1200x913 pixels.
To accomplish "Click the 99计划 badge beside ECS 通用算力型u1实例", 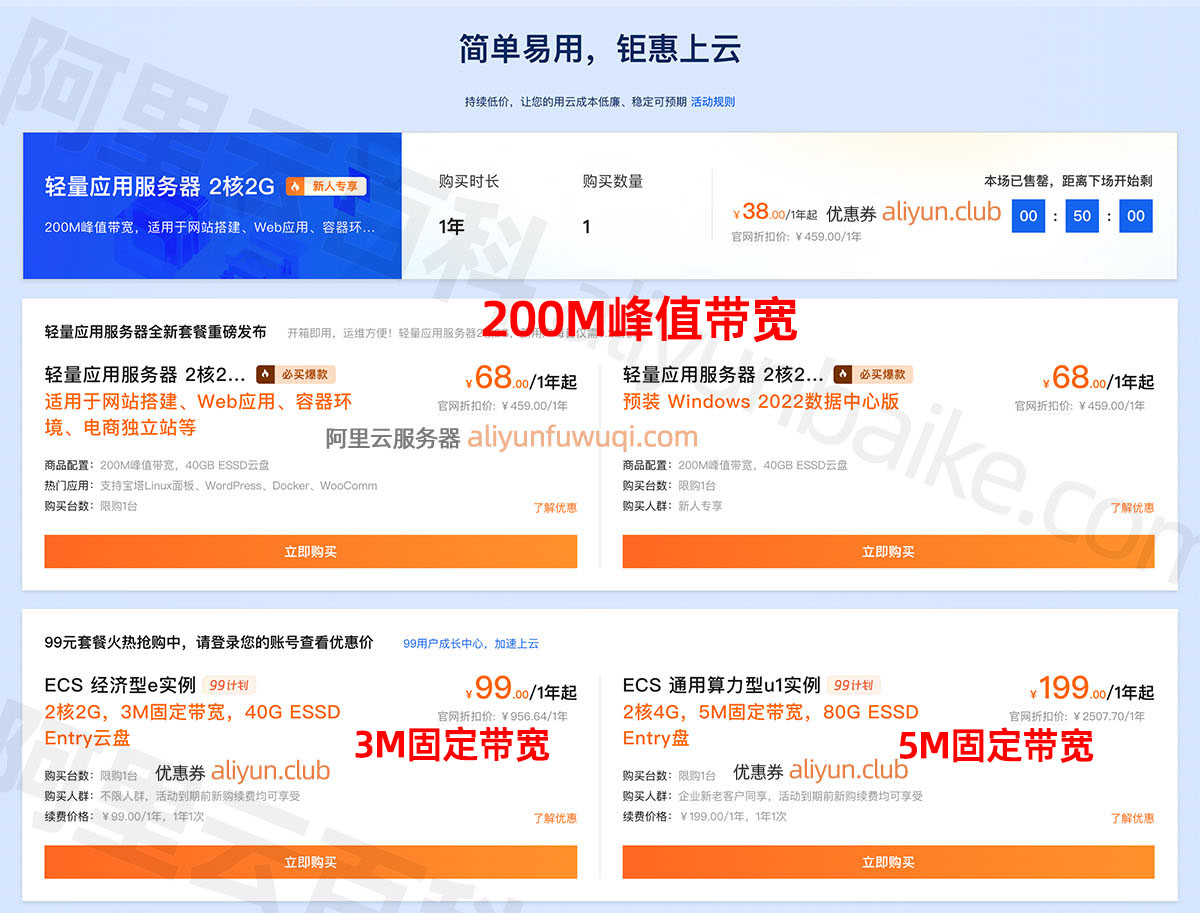I will point(854,685).
